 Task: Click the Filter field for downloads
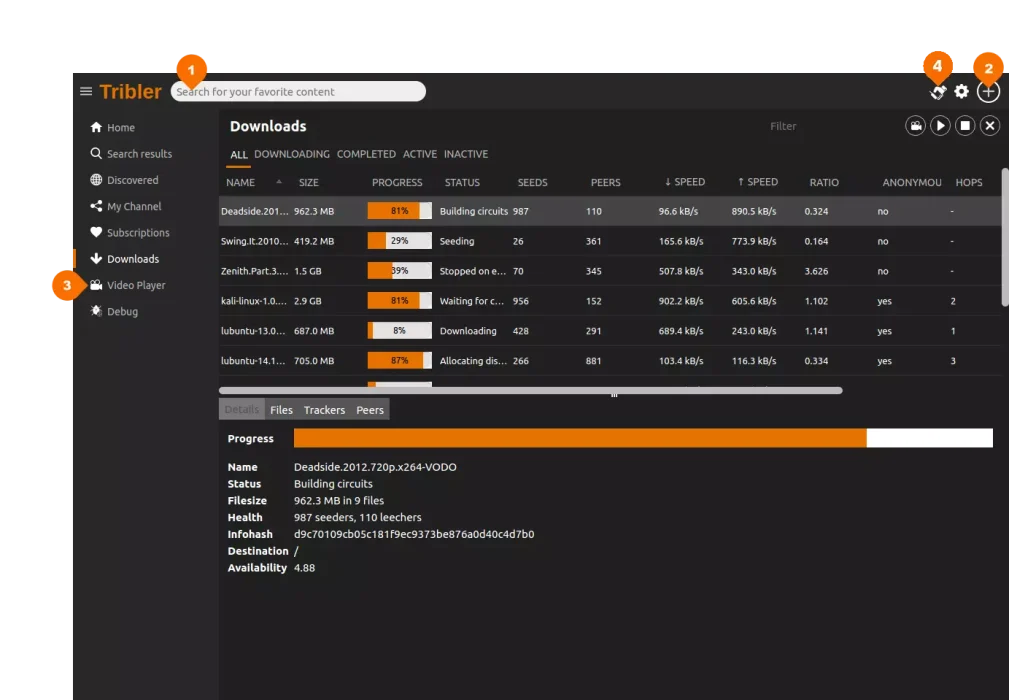(x=783, y=126)
